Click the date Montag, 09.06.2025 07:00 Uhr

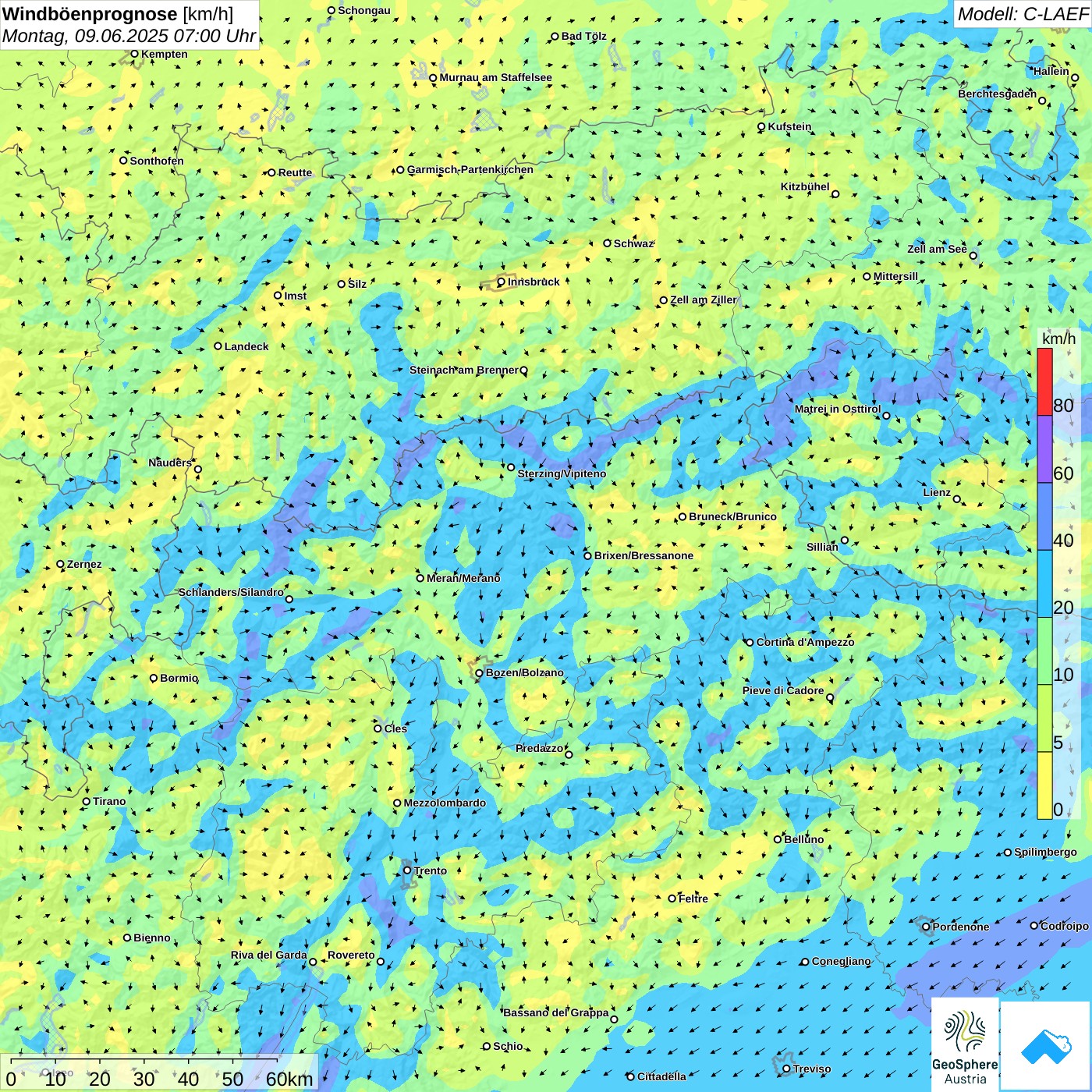[x=129, y=36]
